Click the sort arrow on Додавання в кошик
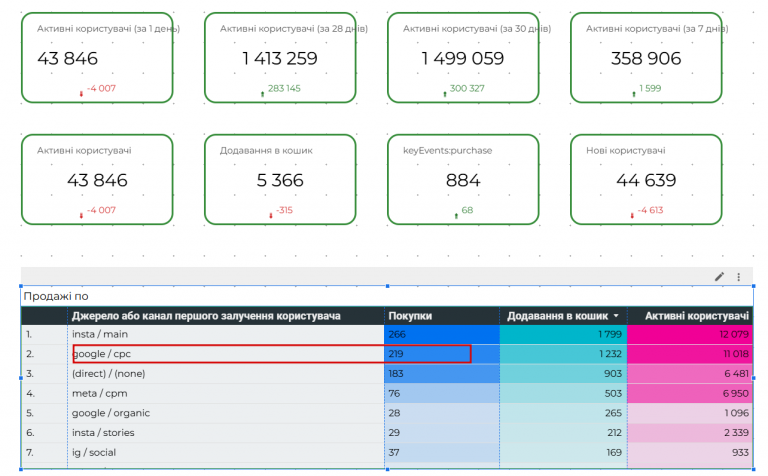 [616, 316]
